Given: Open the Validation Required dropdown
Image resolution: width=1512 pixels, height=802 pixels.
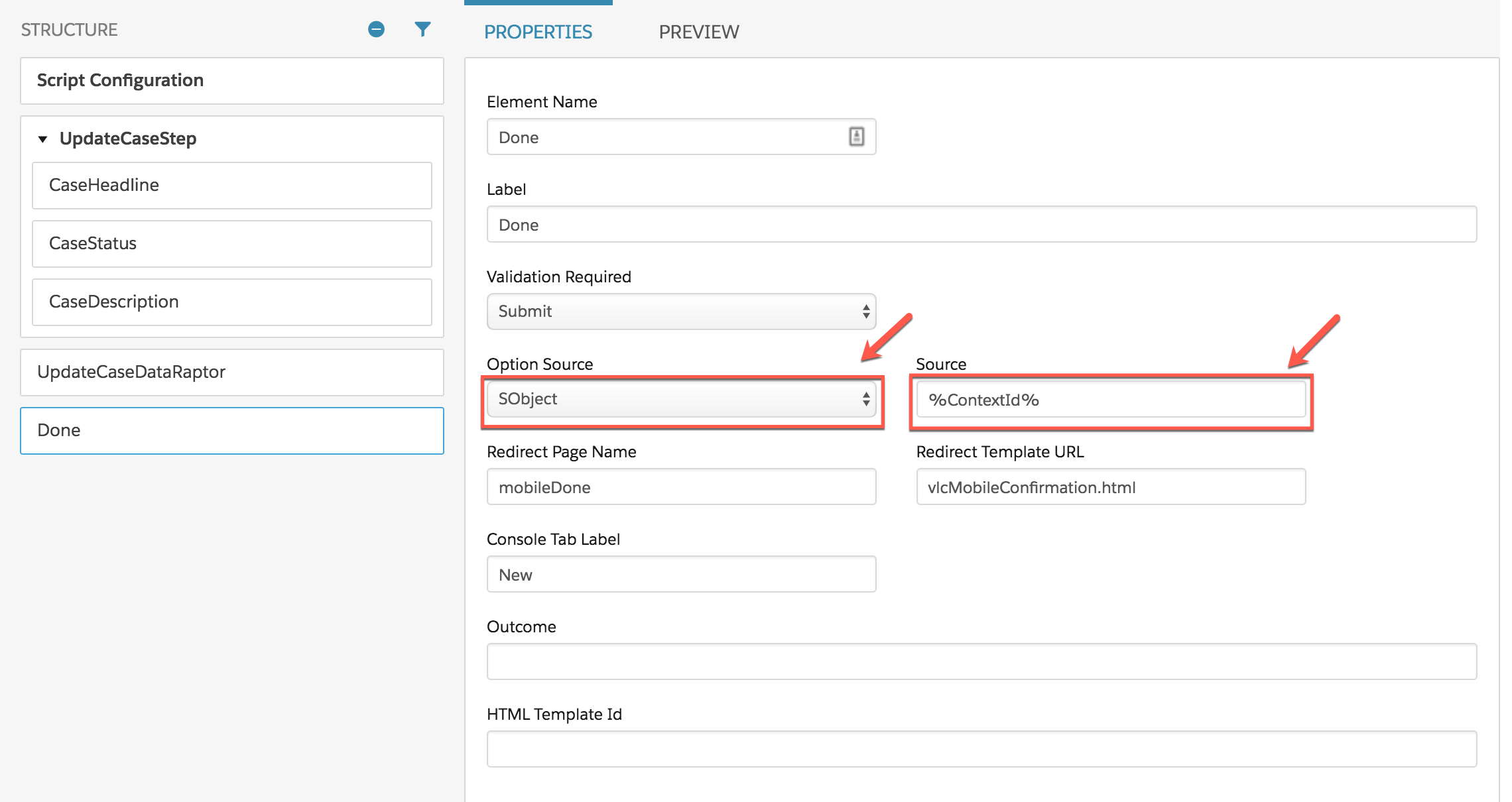Looking at the screenshot, I should click(x=681, y=312).
